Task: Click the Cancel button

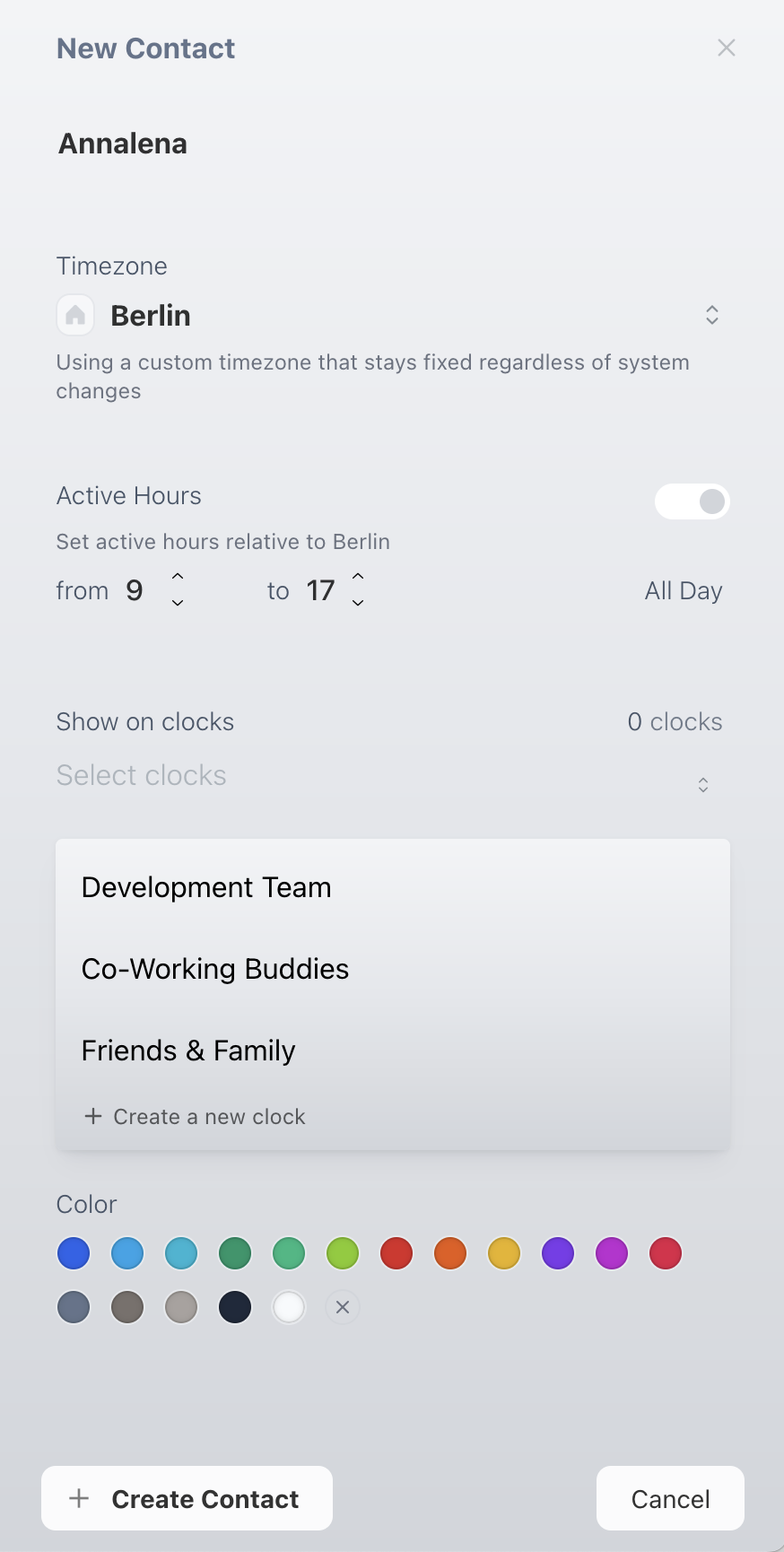Action: pyautogui.click(x=670, y=1498)
